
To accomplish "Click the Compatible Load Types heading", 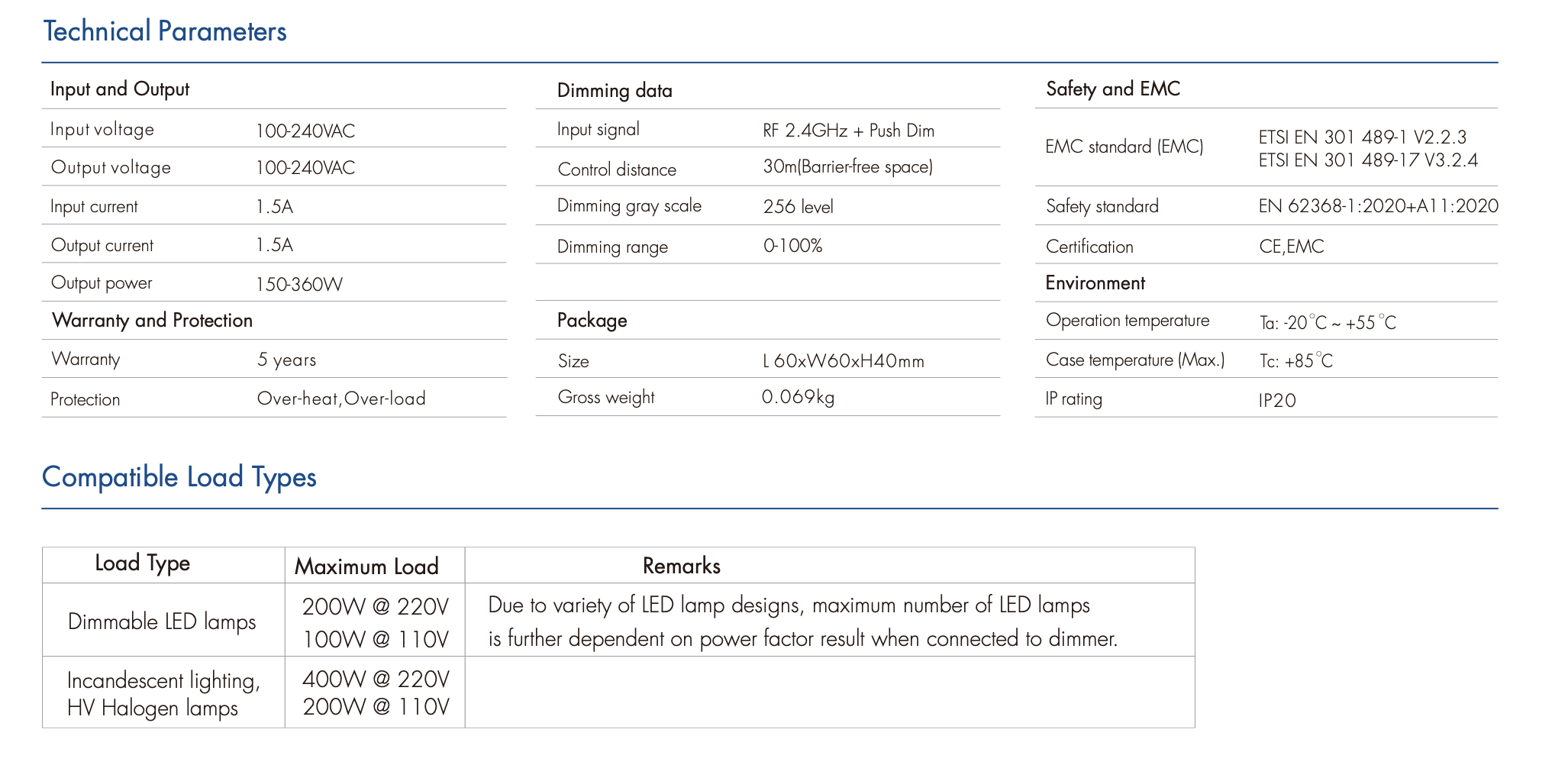I will click(179, 477).
